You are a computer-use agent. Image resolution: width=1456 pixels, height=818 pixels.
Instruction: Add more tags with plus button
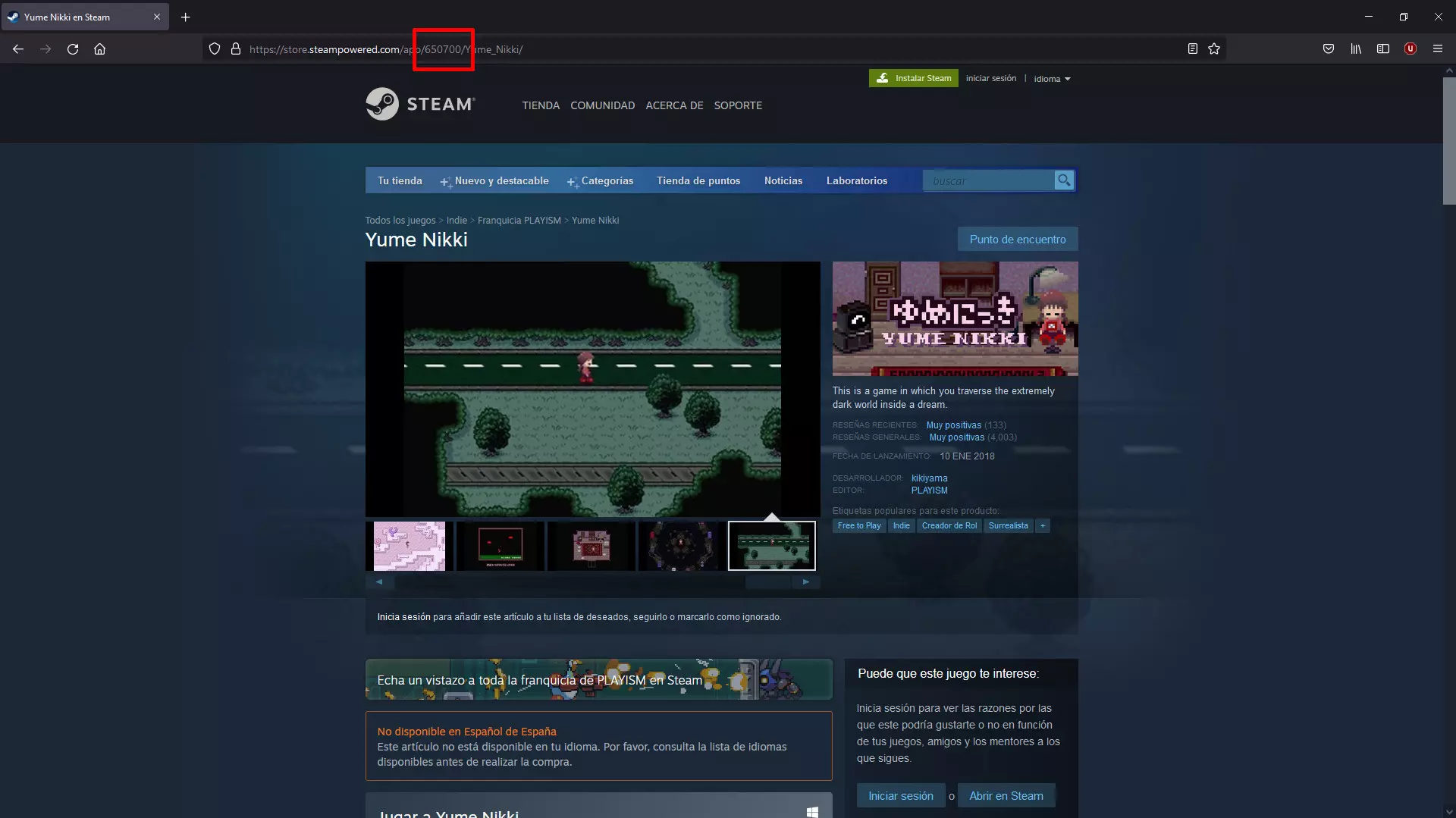pos(1043,525)
